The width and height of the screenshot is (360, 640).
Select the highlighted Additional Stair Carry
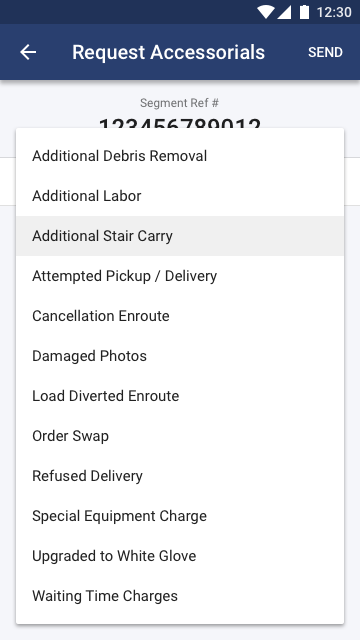pyautogui.click(x=180, y=236)
